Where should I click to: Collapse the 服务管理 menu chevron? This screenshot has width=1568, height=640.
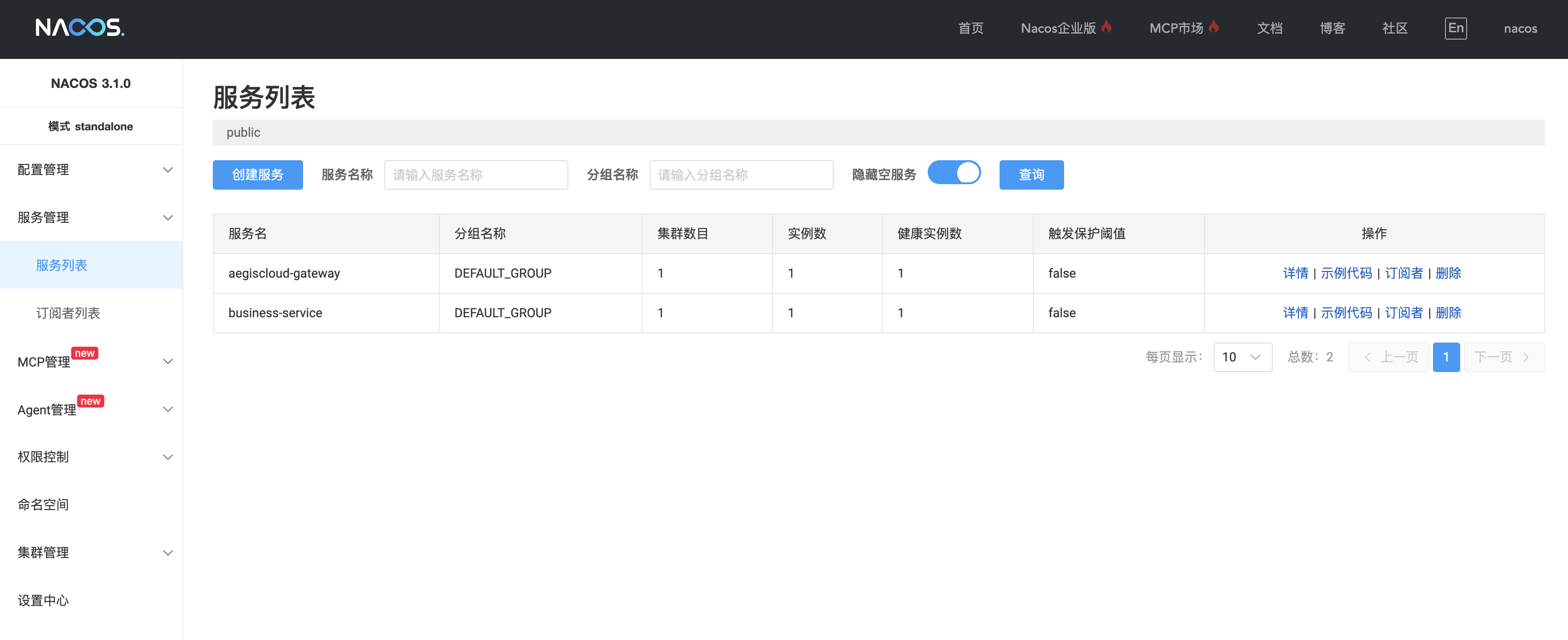coord(168,218)
